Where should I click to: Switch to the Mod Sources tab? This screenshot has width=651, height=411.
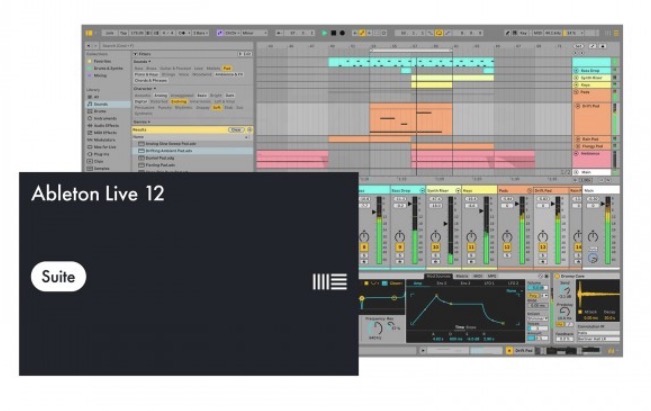click(438, 276)
